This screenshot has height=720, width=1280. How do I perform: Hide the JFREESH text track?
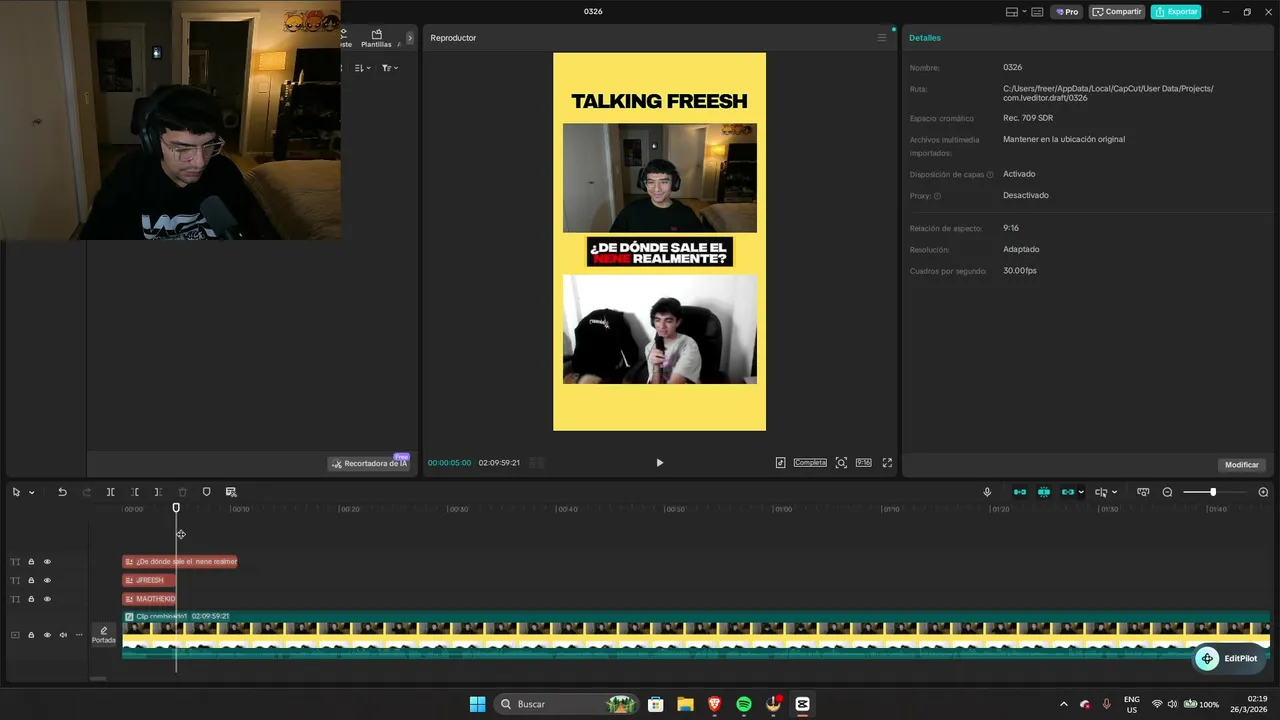click(x=47, y=580)
